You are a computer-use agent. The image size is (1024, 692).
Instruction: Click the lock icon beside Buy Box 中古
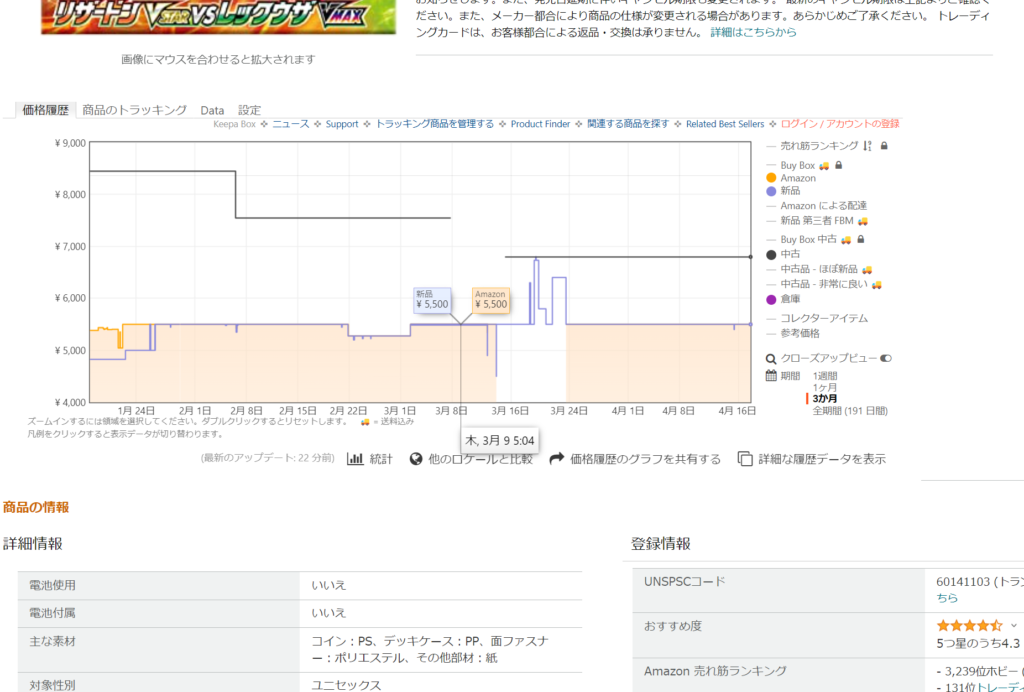[861, 239]
